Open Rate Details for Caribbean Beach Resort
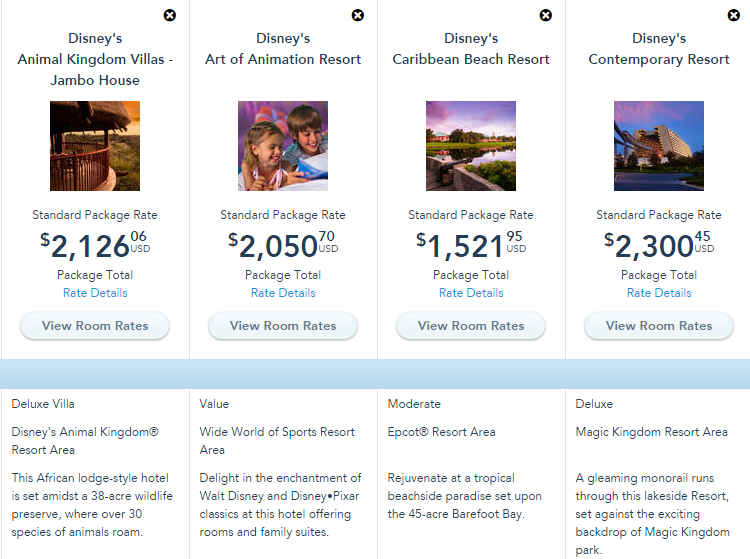Image resolution: width=750 pixels, height=559 pixels. coord(471,293)
